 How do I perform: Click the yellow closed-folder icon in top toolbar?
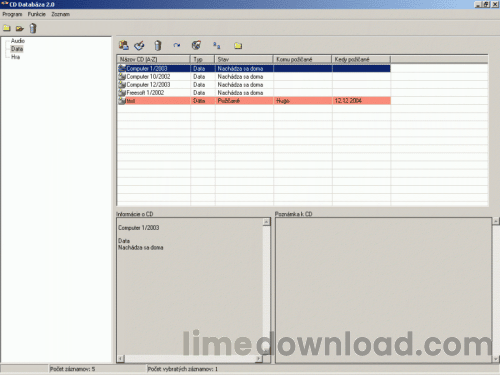[7, 28]
